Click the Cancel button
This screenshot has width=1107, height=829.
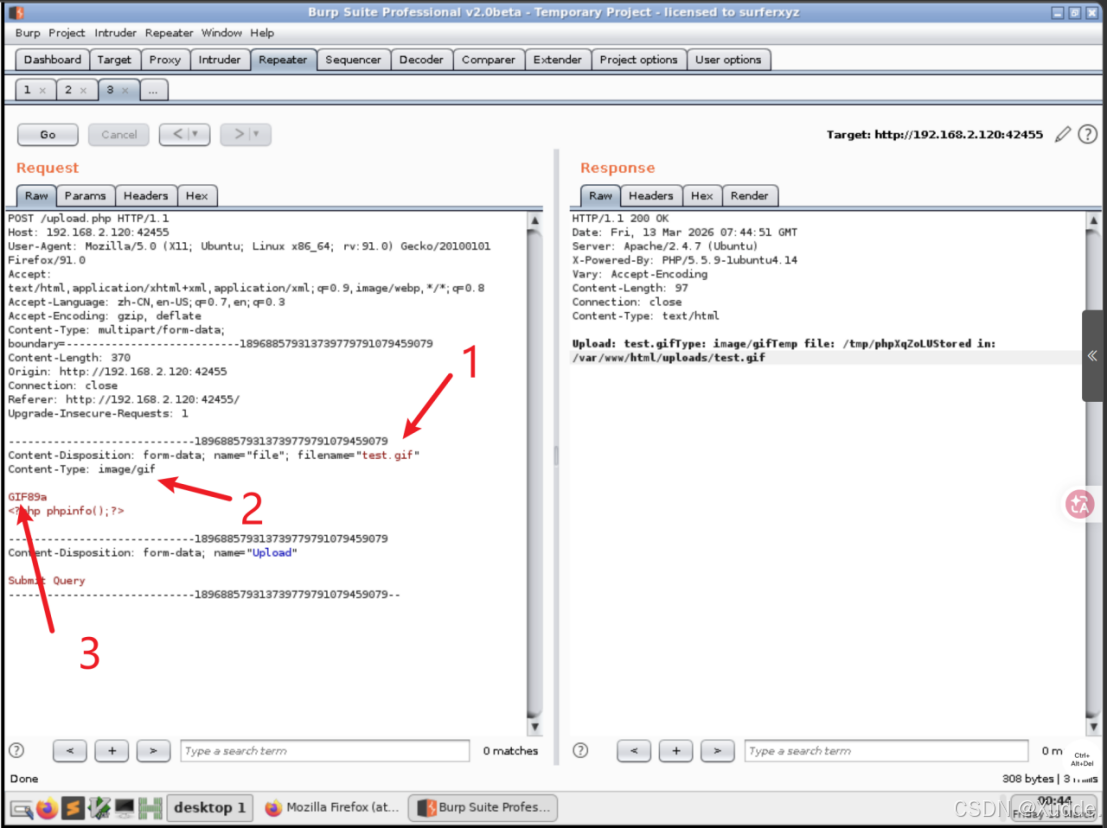(x=119, y=134)
